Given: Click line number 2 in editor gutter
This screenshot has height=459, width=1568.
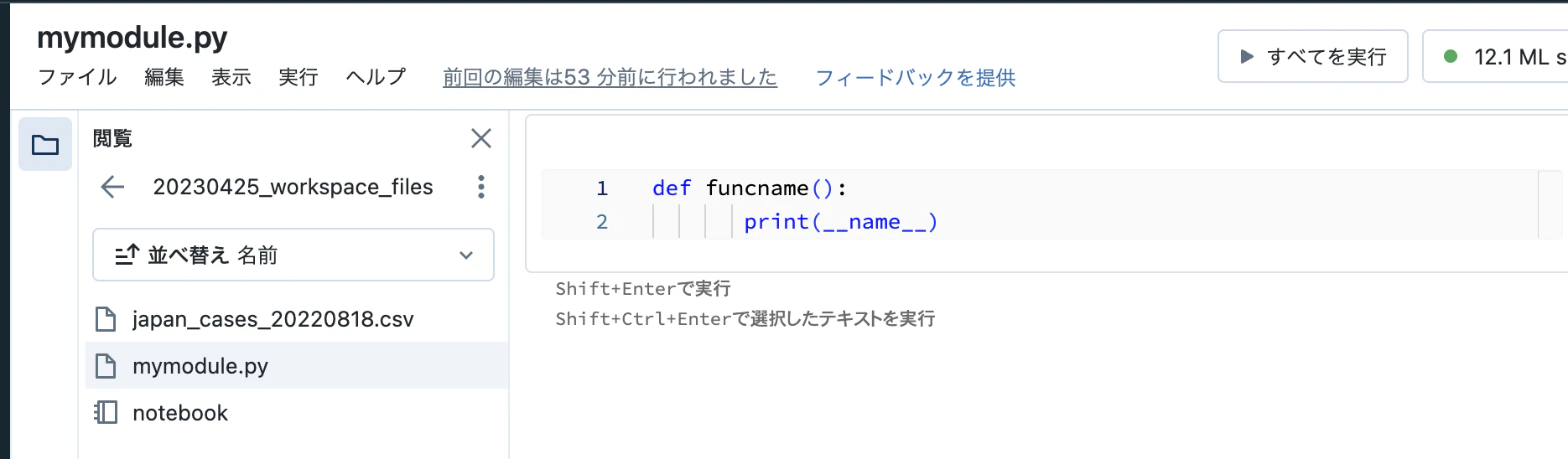Looking at the screenshot, I should 602,222.
